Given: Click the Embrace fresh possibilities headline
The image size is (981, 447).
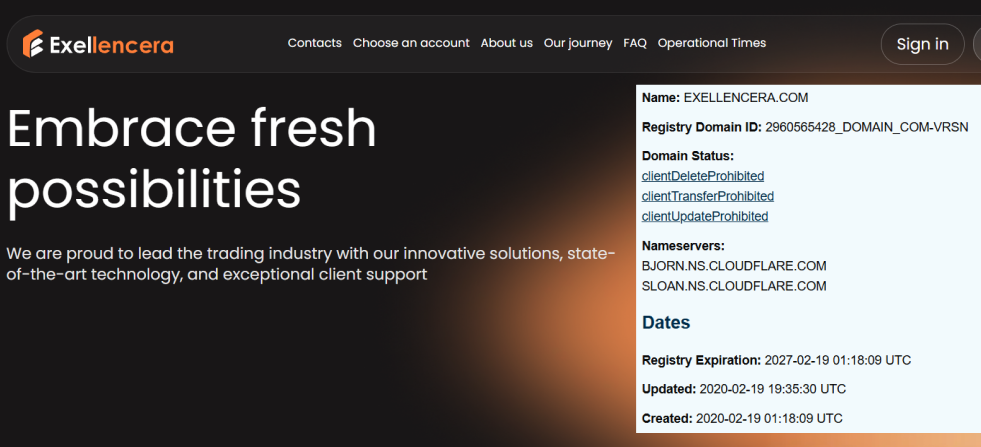Looking at the screenshot, I should point(192,158).
